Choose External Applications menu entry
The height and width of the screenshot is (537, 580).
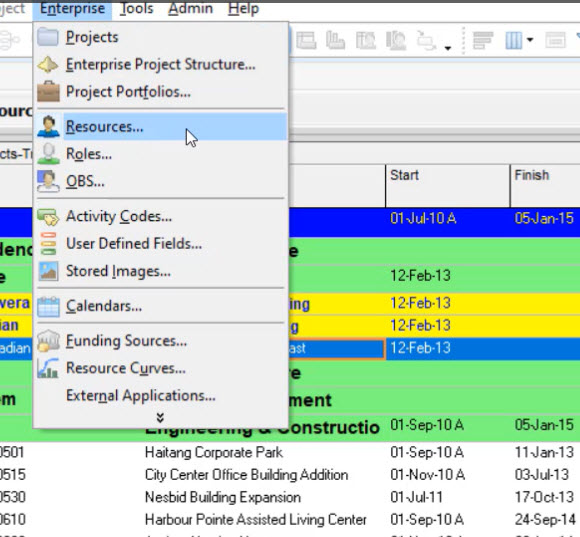161,396
